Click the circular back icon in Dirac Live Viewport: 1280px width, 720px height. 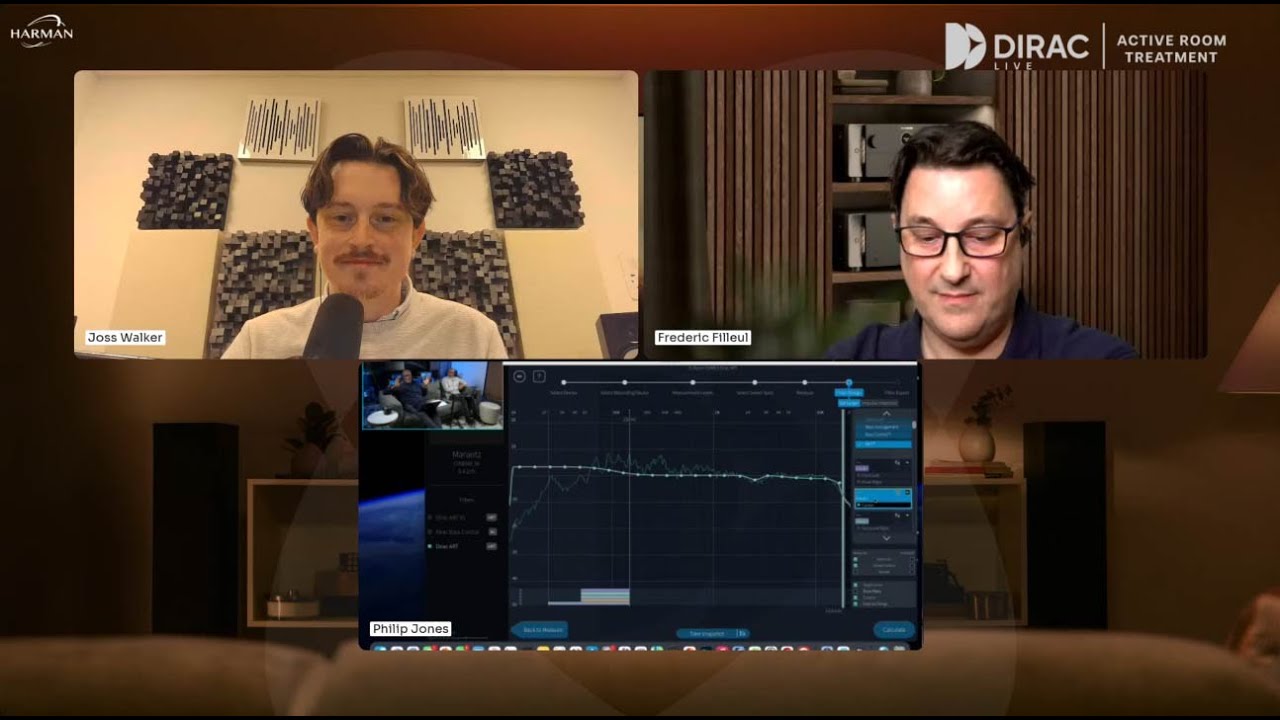(520, 376)
